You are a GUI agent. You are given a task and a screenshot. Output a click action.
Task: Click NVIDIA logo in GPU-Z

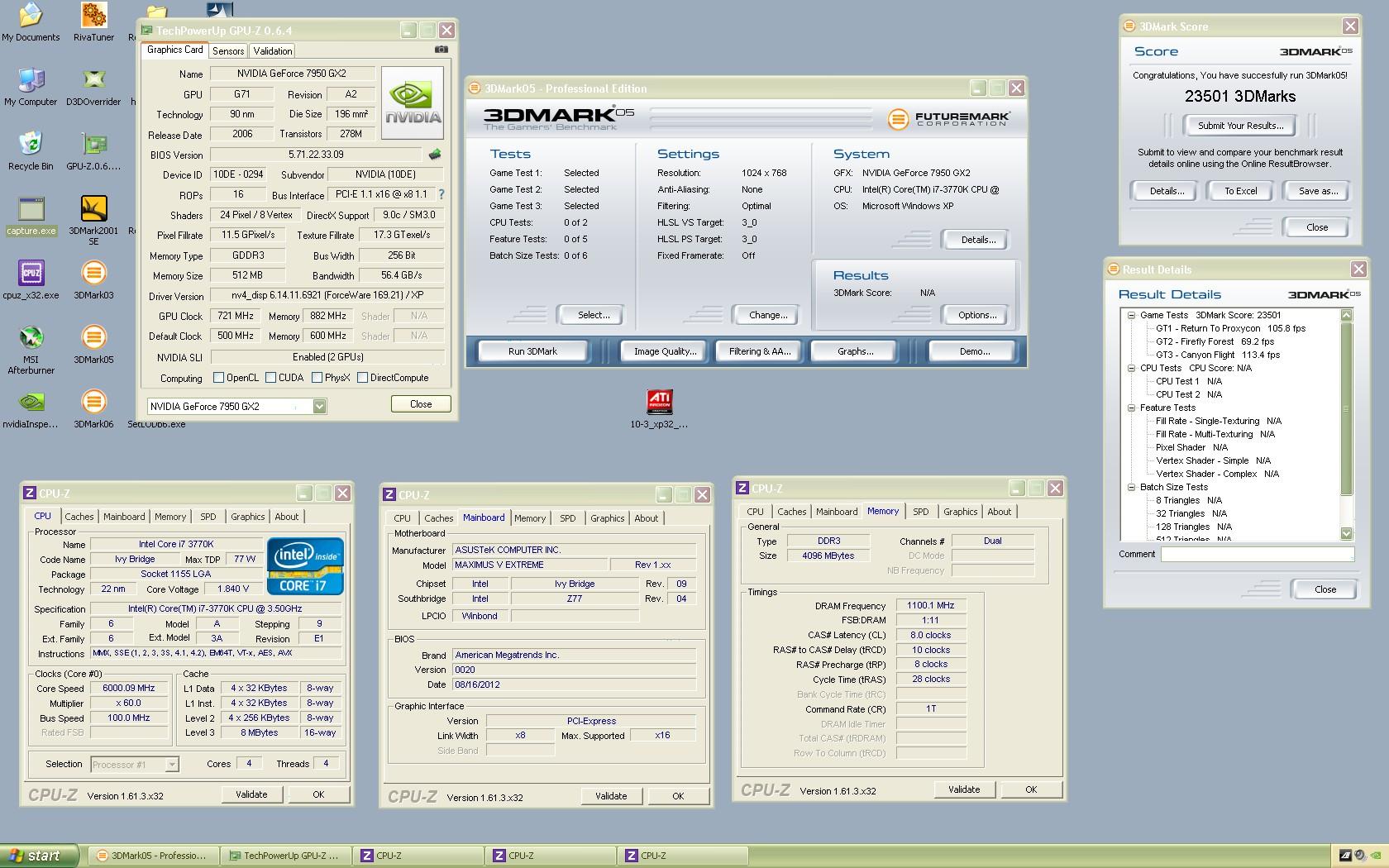(x=413, y=103)
